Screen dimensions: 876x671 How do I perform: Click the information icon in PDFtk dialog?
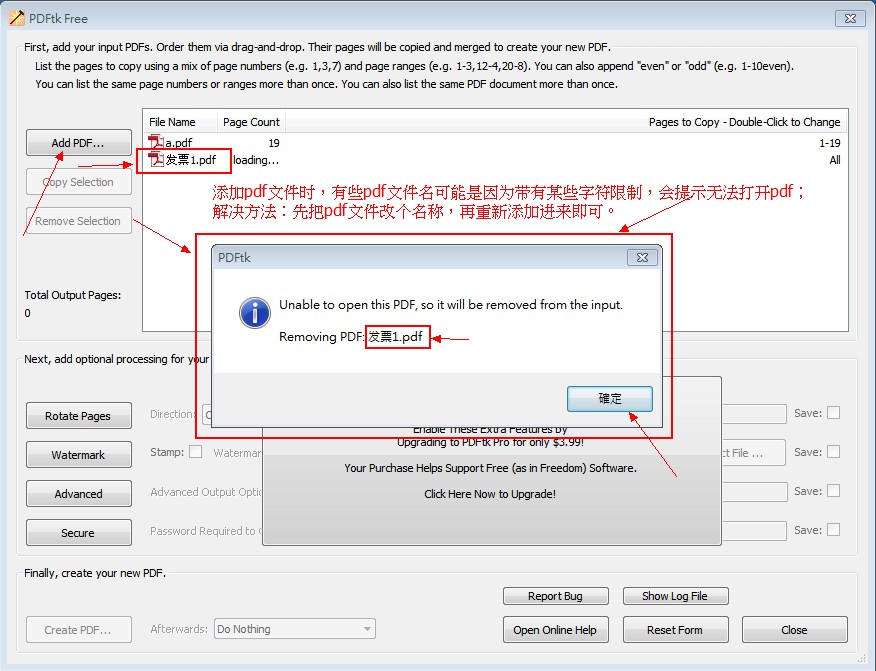pos(255,312)
